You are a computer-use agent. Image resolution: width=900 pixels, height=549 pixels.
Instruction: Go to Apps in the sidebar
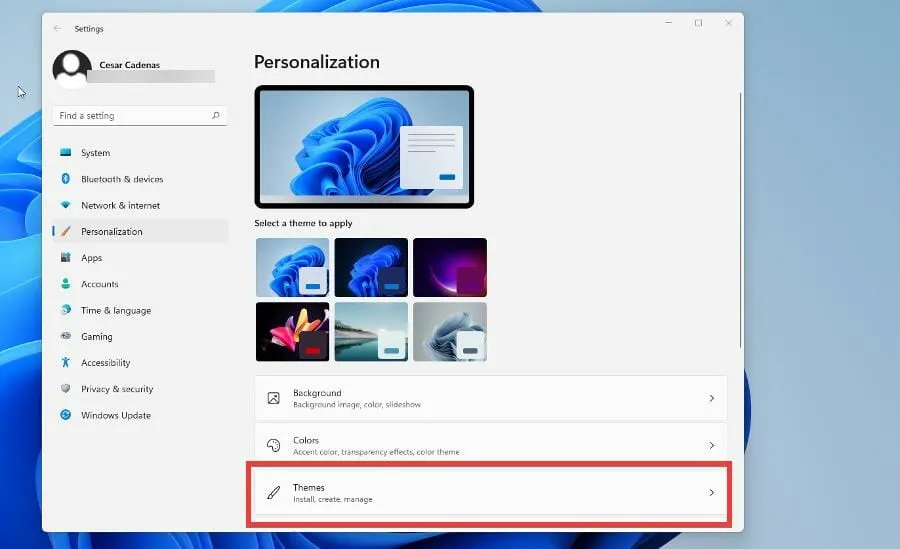(x=91, y=258)
